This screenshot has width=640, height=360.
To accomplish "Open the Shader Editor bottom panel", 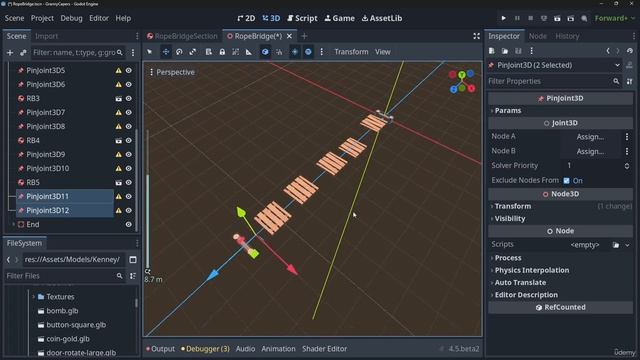I will (x=324, y=349).
